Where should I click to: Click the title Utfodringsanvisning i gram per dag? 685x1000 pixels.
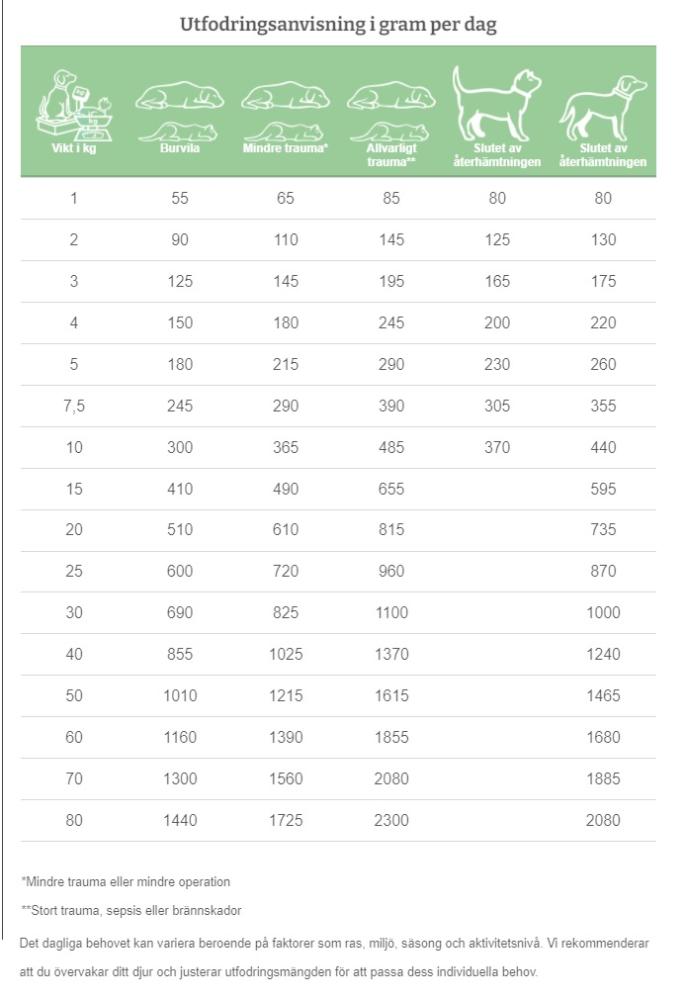coord(338,25)
